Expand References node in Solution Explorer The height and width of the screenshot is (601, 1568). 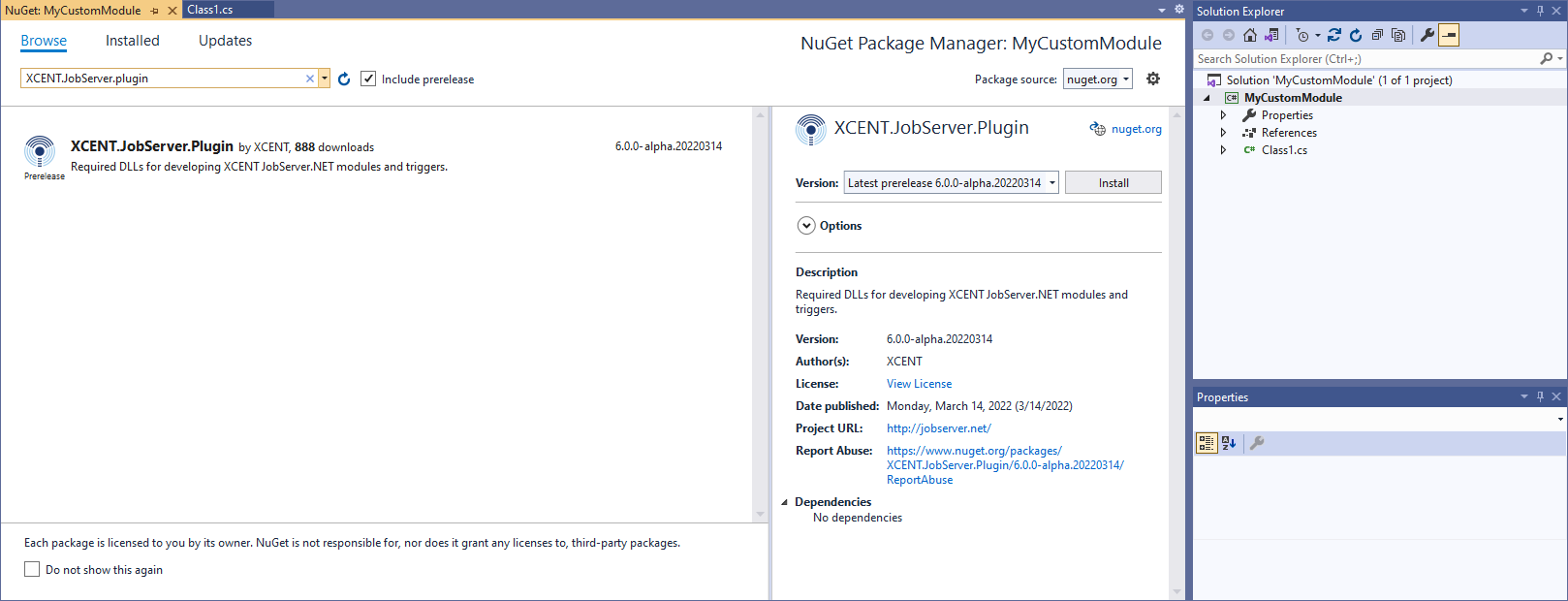(x=1223, y=133)
